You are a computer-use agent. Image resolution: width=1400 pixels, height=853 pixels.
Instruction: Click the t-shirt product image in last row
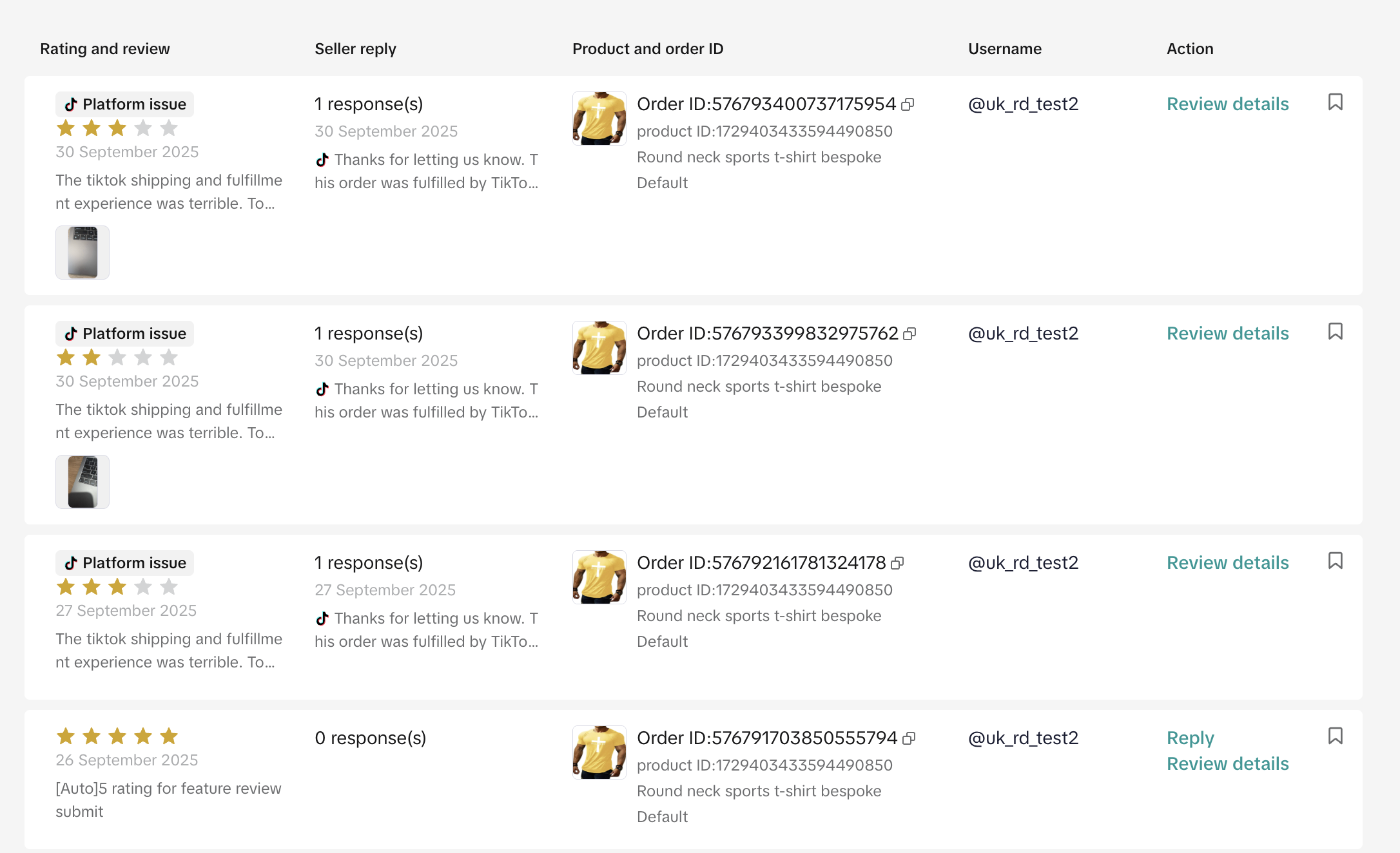[599, 752]
